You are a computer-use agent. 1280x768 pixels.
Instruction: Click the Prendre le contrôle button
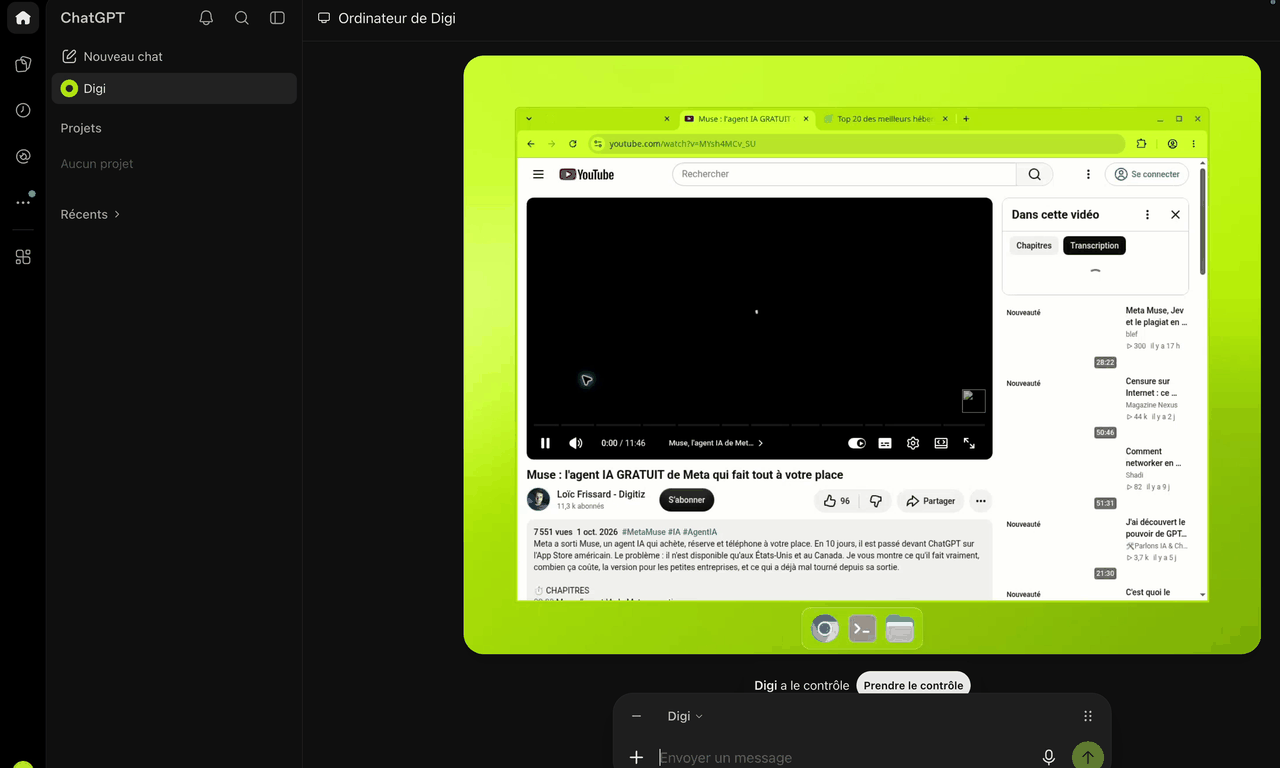913,685
